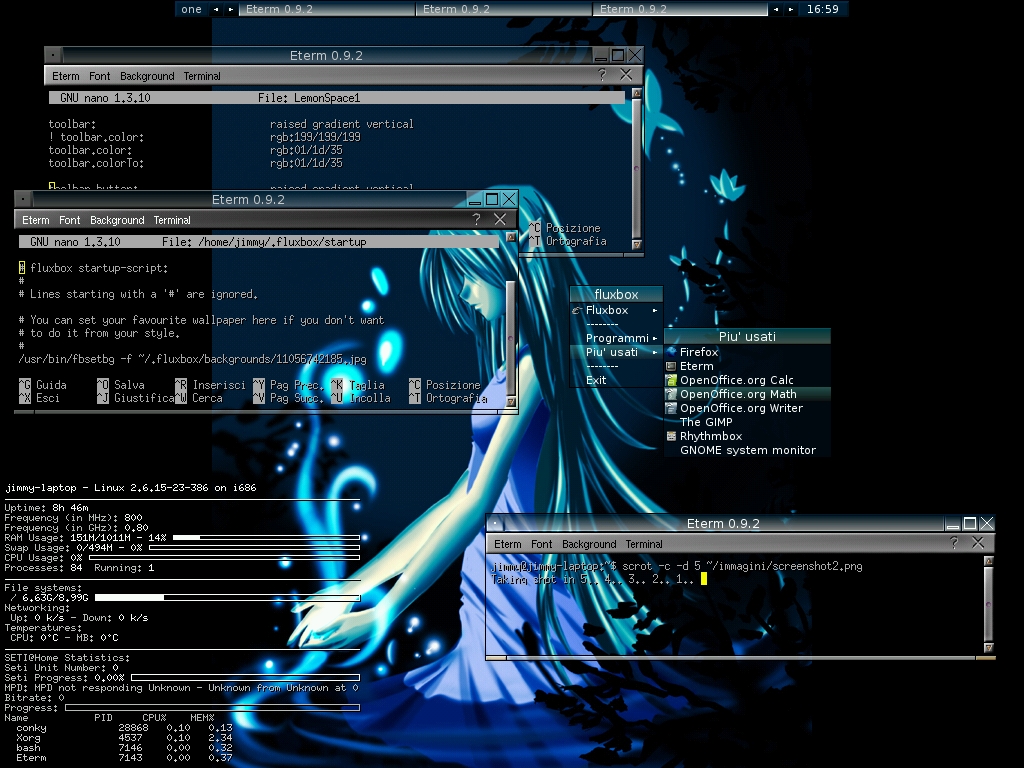Screen dimensions: 1024x768
Task: Open OpenOffice.org Calc from Piu' usati menu
Action: coord(747,380)
